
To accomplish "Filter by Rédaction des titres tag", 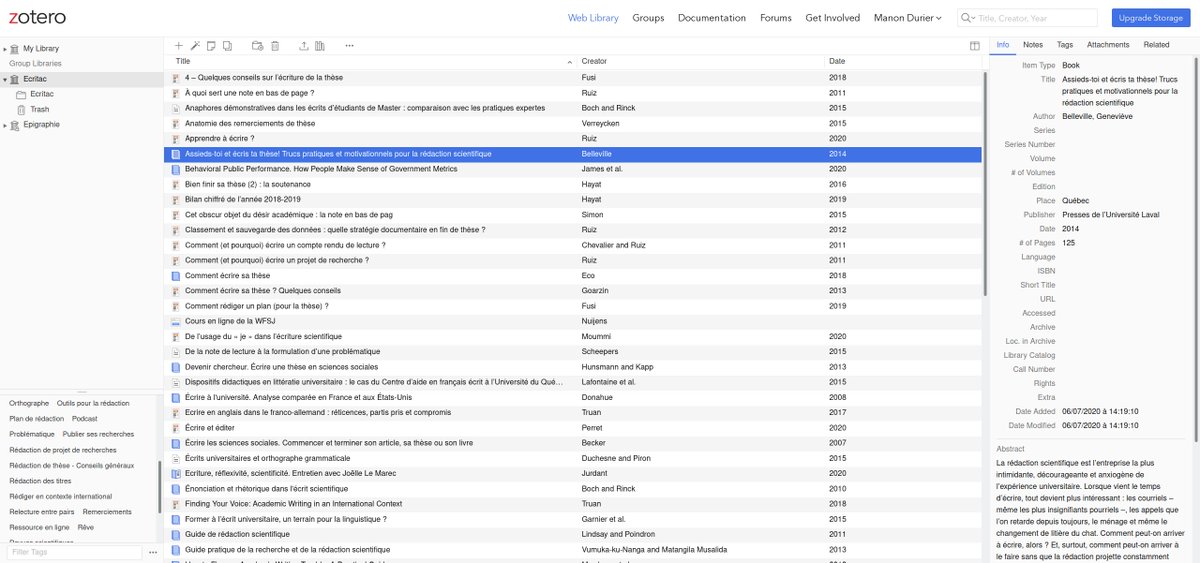I will click(39, 481).
